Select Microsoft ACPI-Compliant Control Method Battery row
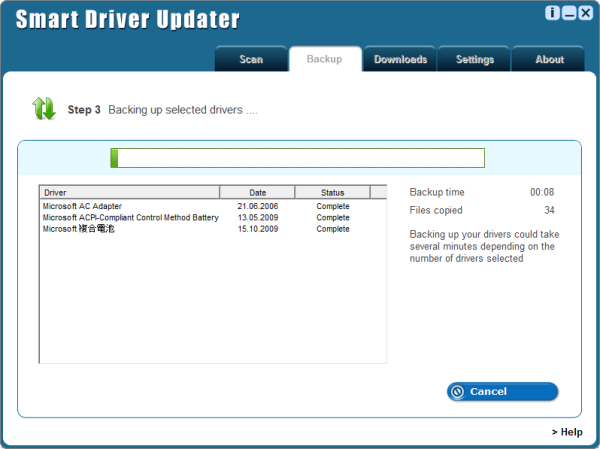This screenshot has width=600, height=449. 213,217
